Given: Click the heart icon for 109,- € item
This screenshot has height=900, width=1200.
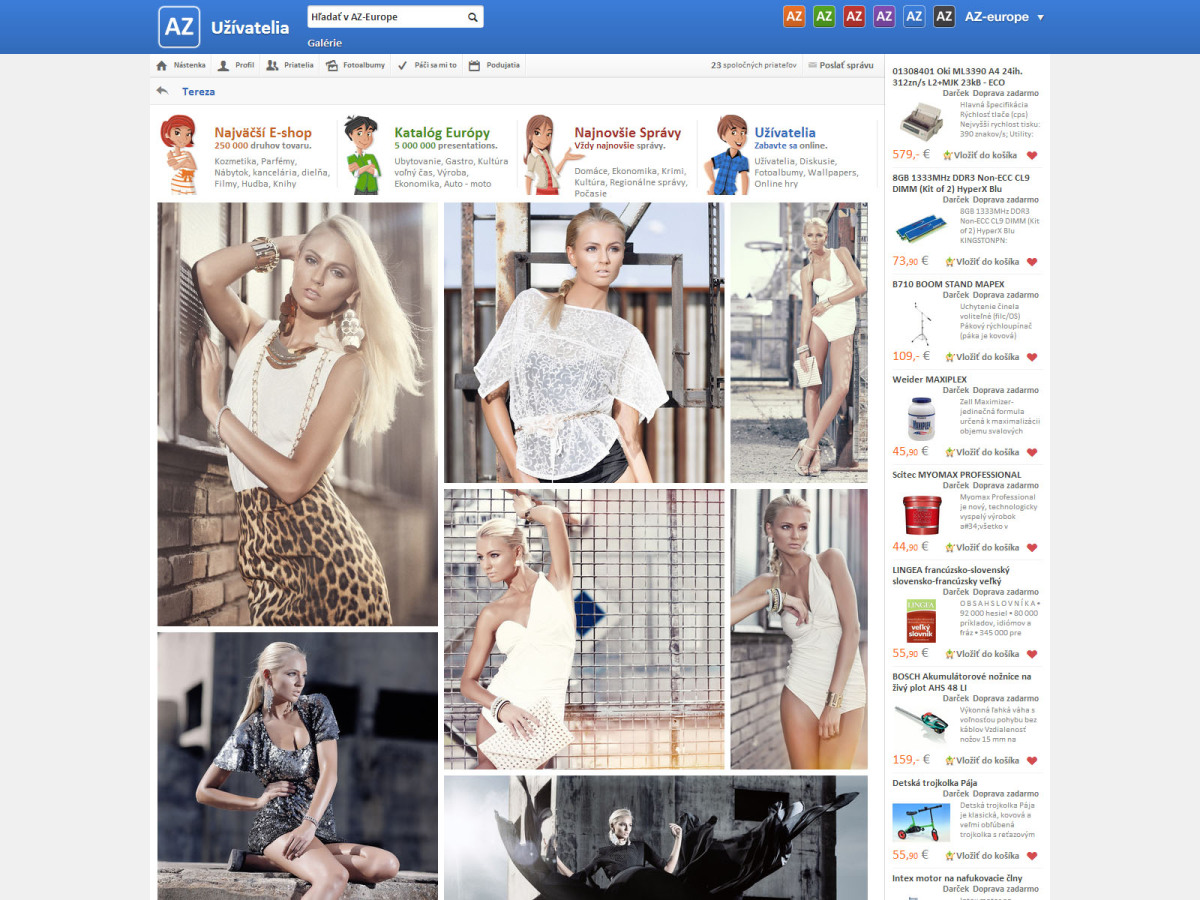Looking at the screenshot, I should pyautogui.click(x=1032, y=357).
